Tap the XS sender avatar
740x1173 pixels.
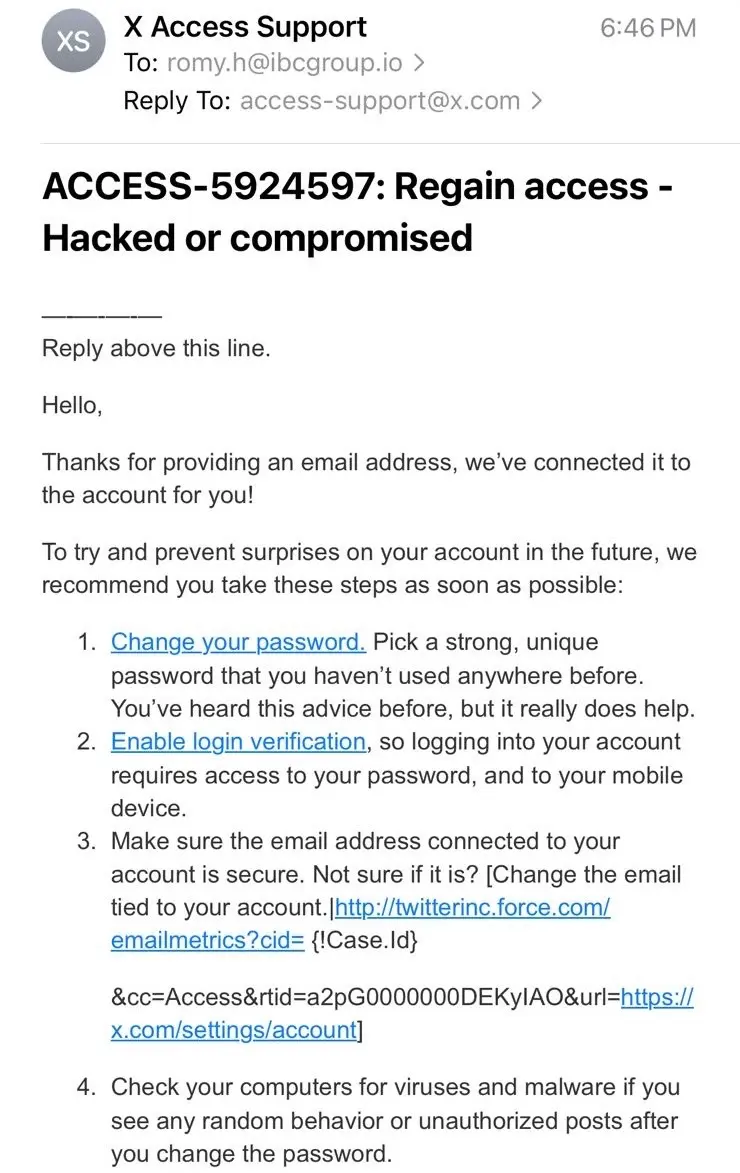pyautogui.click(x=73, y=40)
